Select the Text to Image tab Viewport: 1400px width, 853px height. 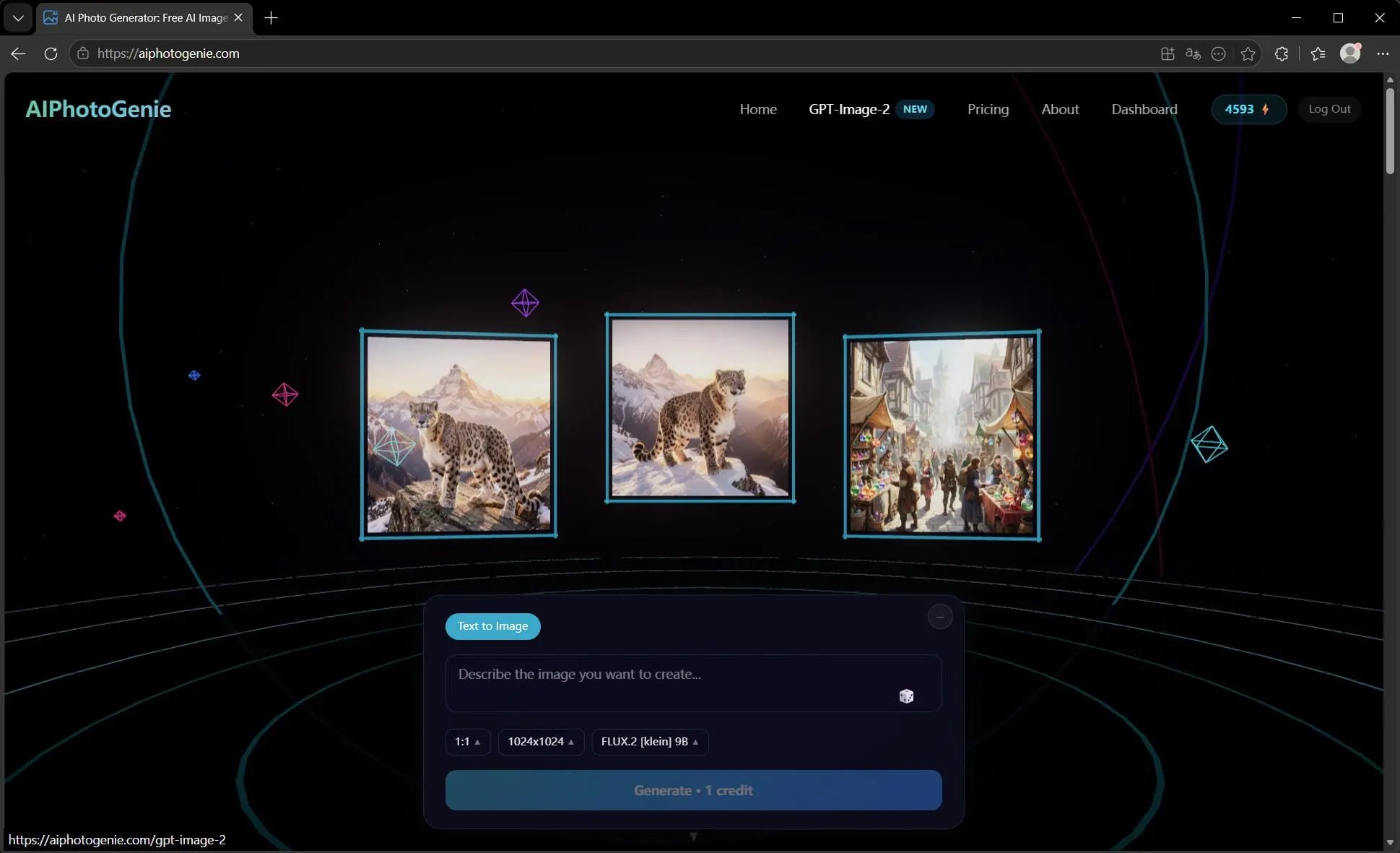point(492,626)
